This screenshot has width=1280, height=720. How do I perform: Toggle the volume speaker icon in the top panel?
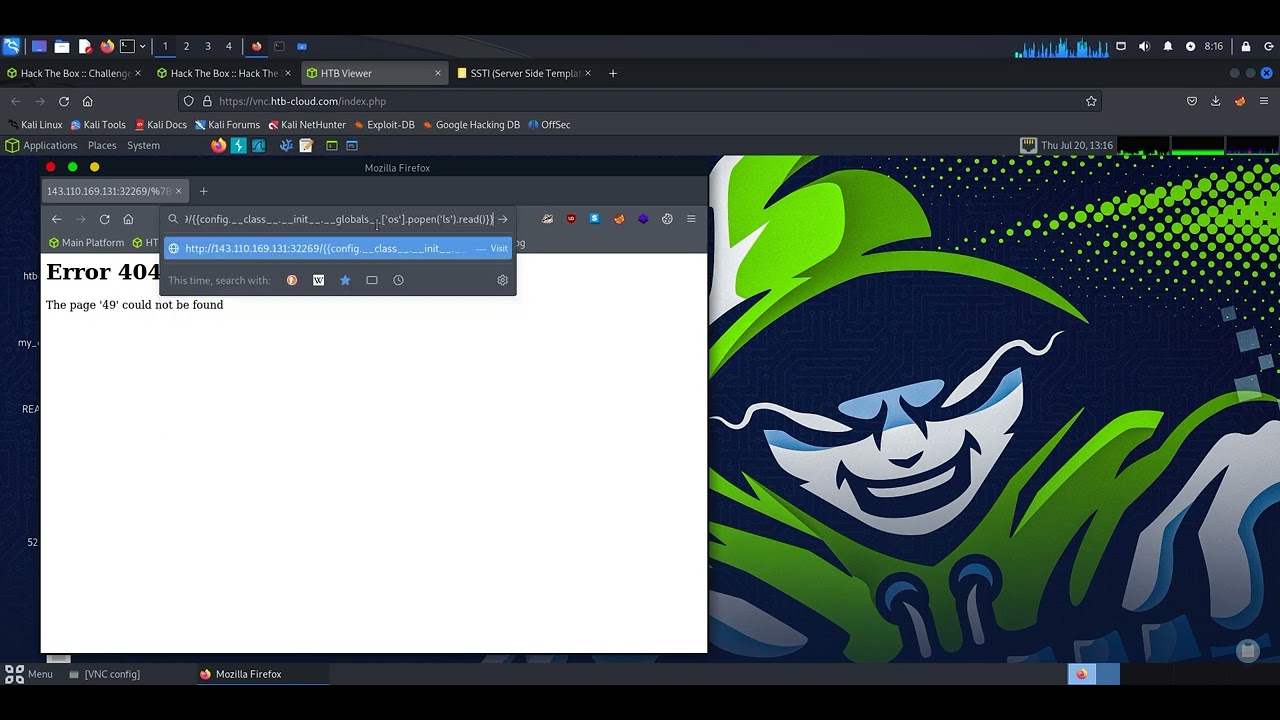point(1144,46)
